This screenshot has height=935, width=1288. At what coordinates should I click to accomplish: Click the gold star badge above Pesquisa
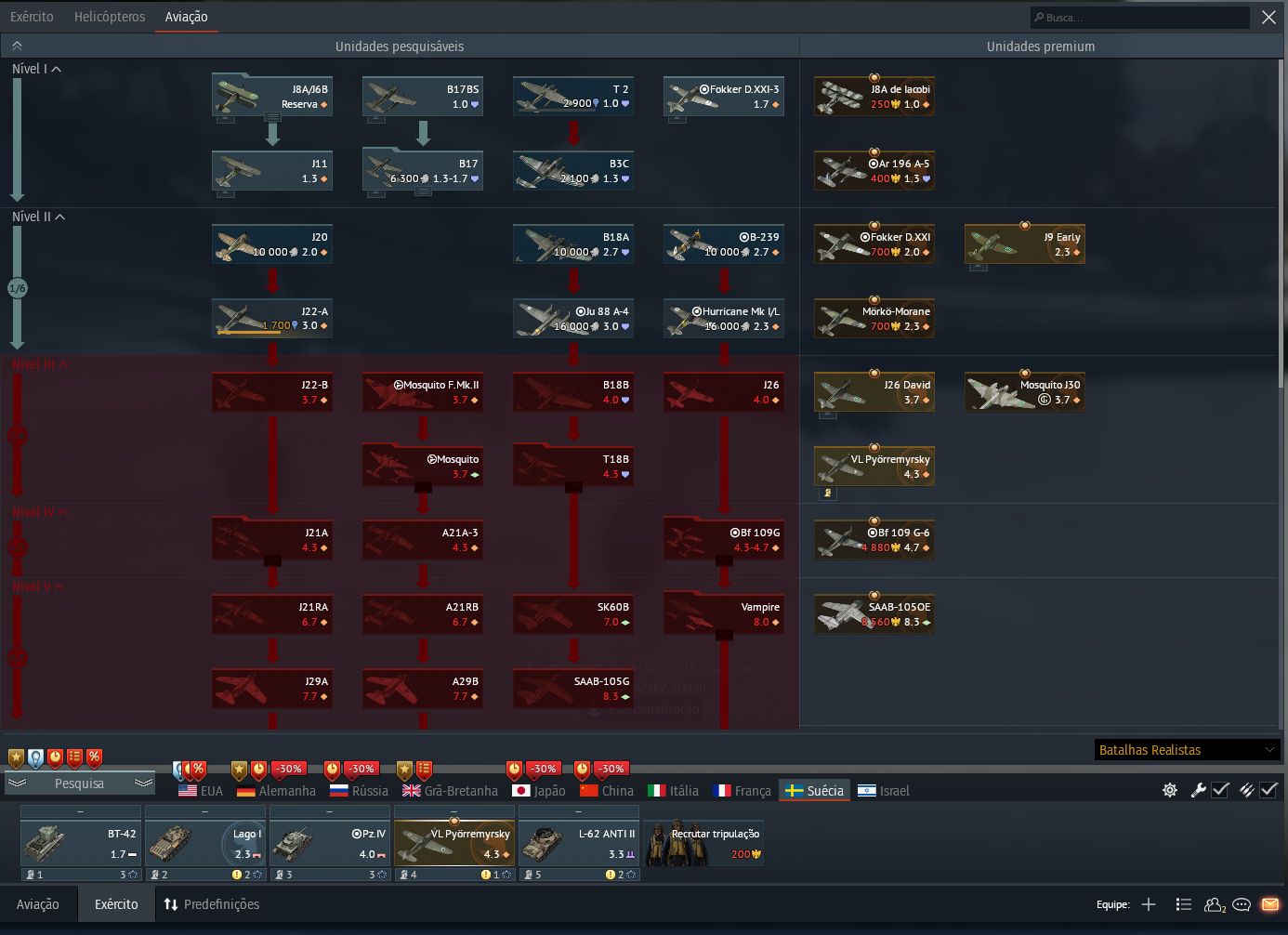16,757
